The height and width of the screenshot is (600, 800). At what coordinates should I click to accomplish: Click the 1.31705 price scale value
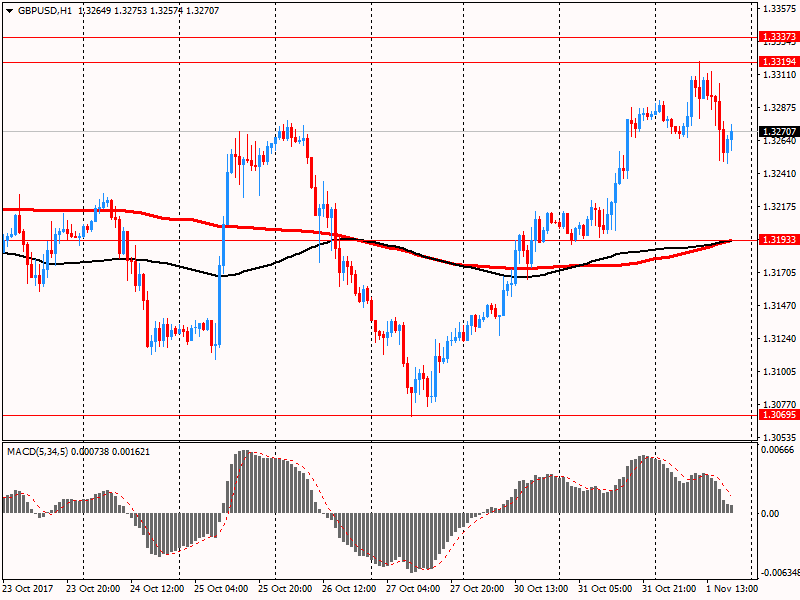point(779,273)
